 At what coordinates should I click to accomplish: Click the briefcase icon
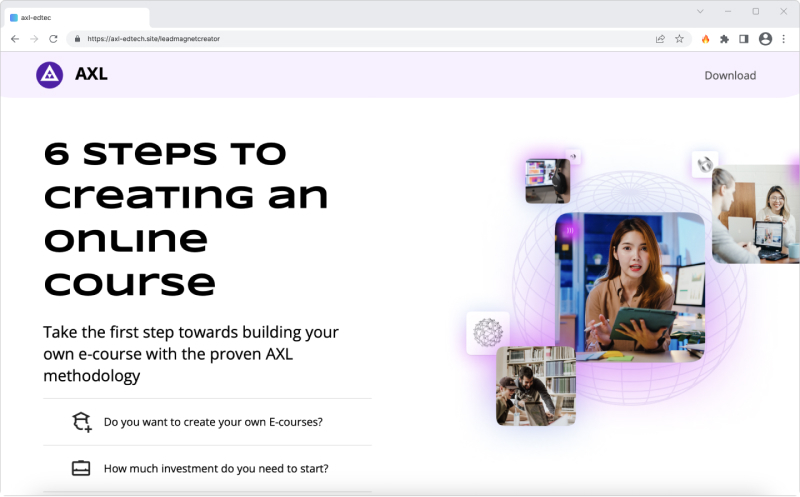(81, 468)
